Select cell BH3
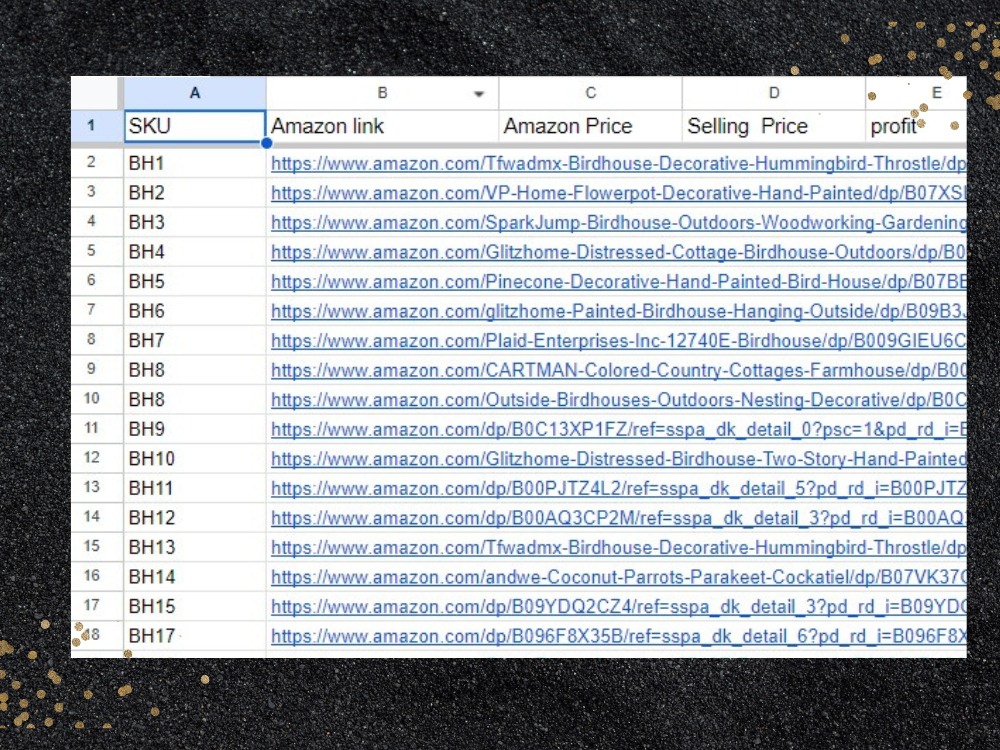The image size is (1000, 750). click(195, 223)
